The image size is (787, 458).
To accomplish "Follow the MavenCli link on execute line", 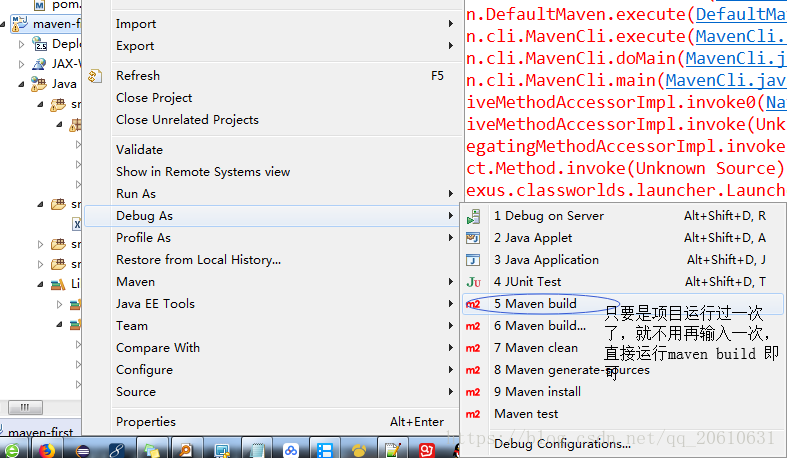I will tap(741, 36).
